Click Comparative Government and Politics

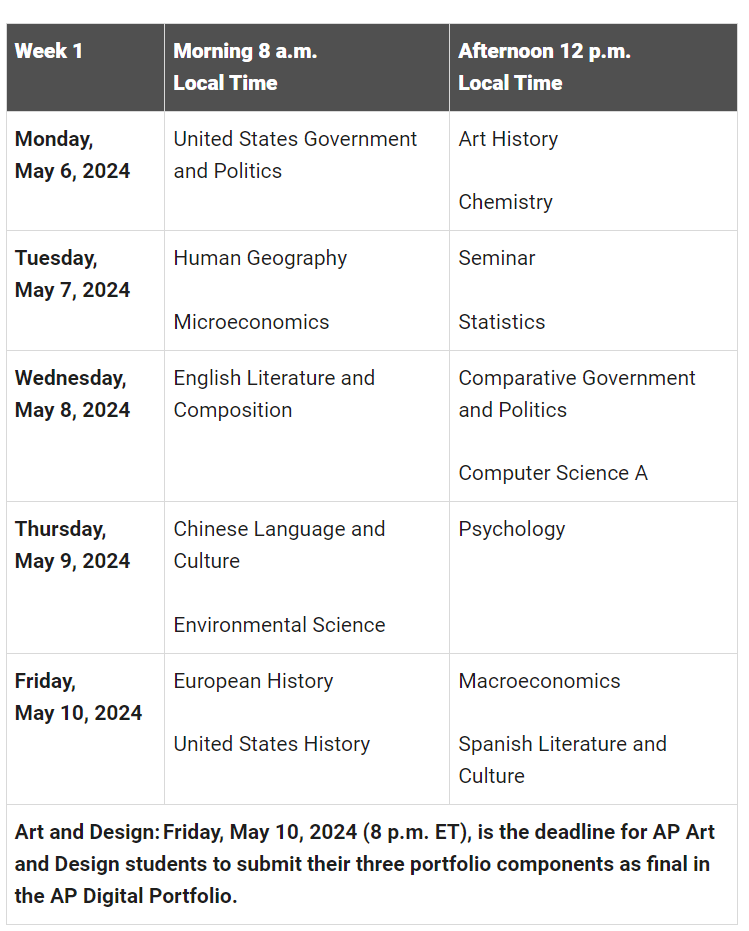(x=577, y=394)
